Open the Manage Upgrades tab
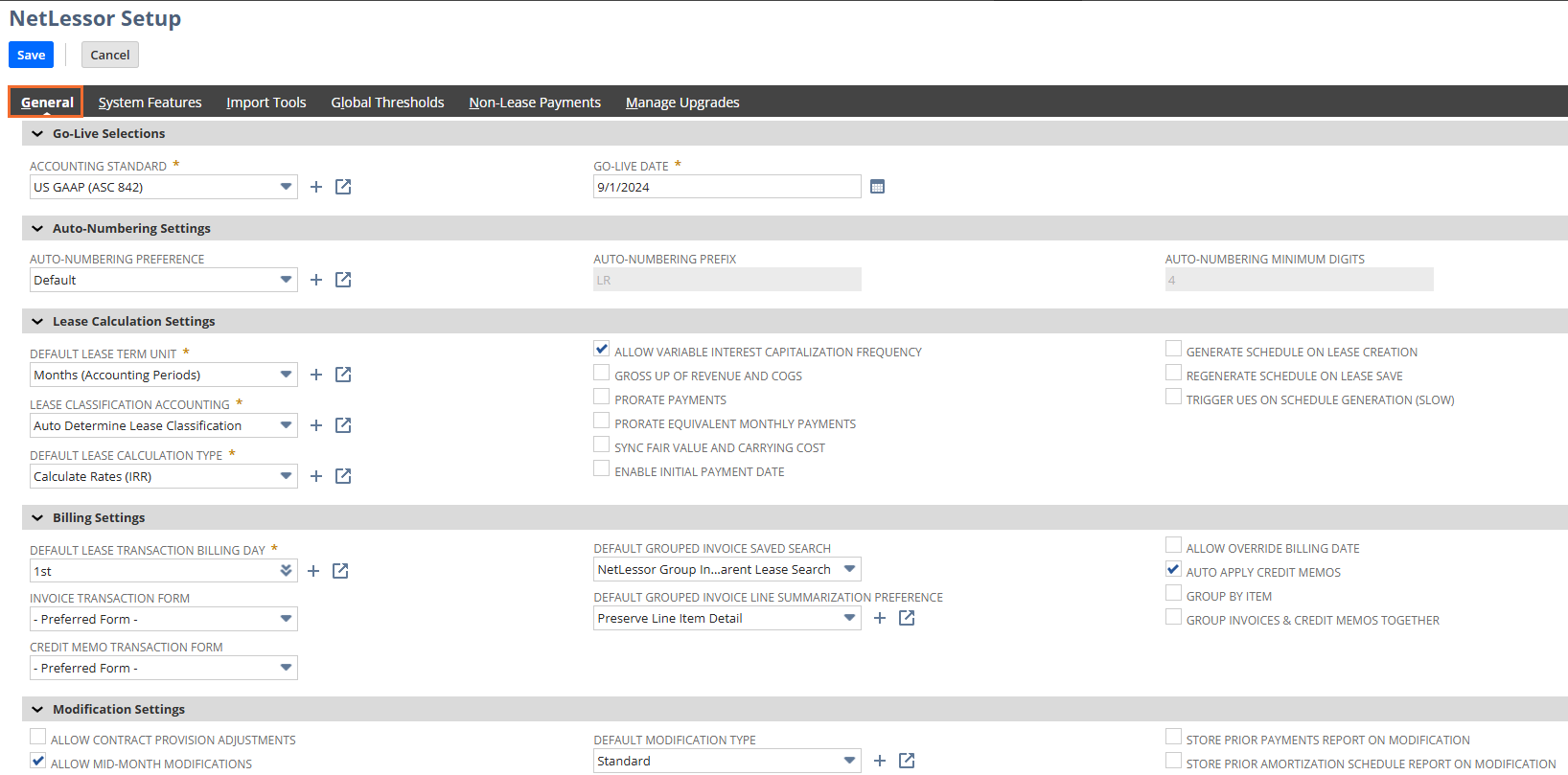 [x=682, y=103]
